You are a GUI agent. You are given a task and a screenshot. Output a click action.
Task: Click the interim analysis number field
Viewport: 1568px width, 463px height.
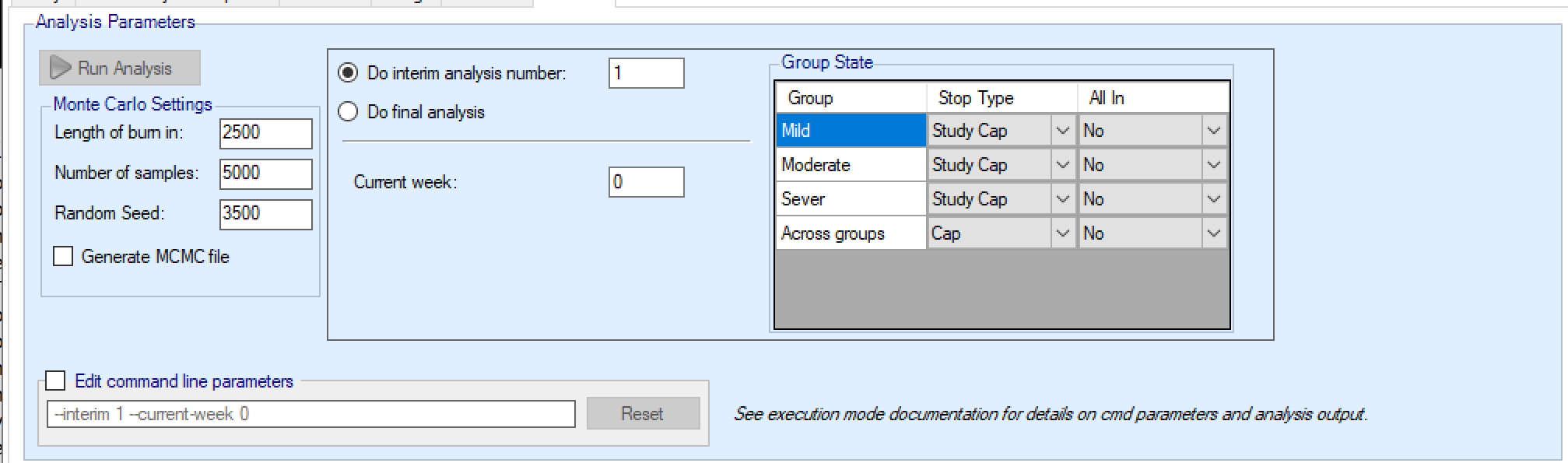pyautogui.click(x=646, y=74)
